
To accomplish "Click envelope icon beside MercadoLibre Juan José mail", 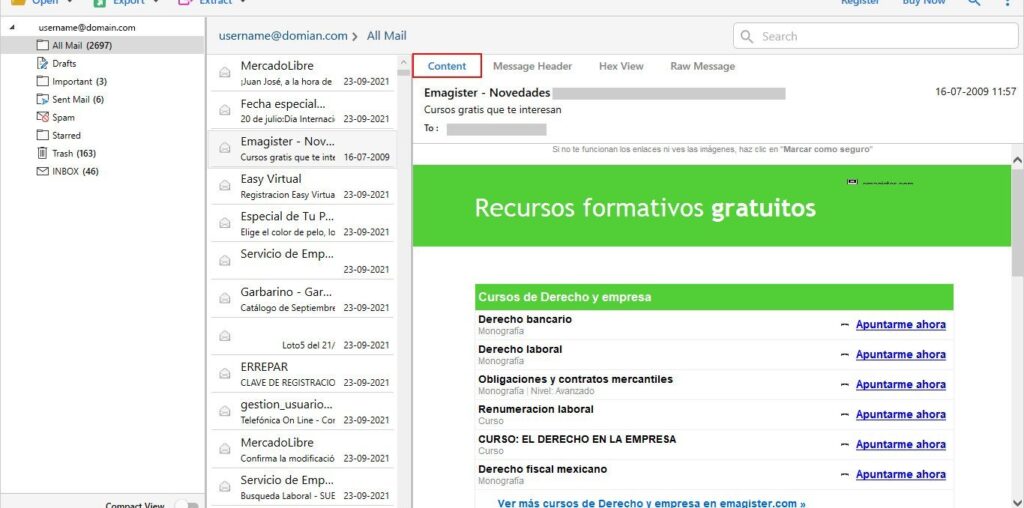I will (225, 72).
